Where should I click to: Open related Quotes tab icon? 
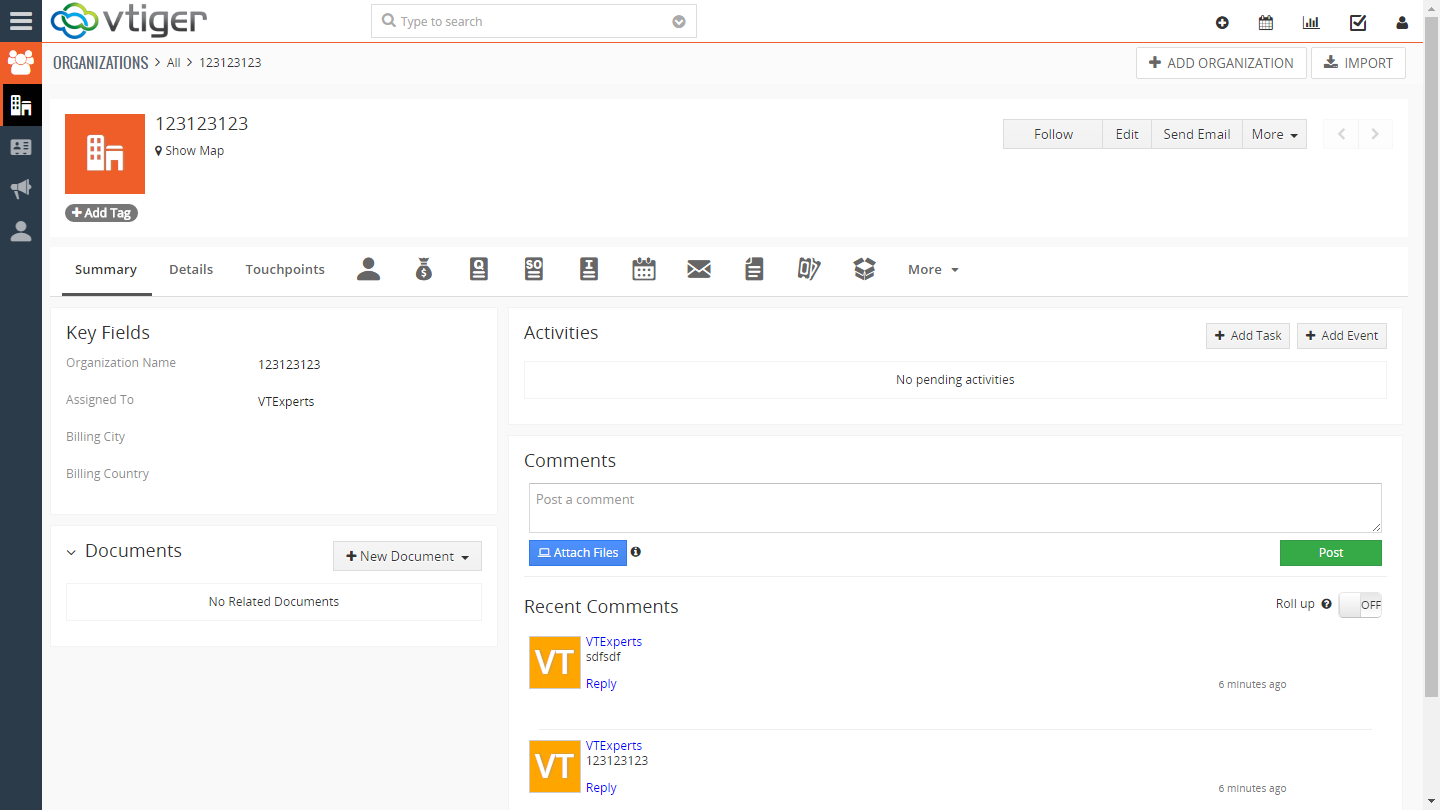[479, 269]
